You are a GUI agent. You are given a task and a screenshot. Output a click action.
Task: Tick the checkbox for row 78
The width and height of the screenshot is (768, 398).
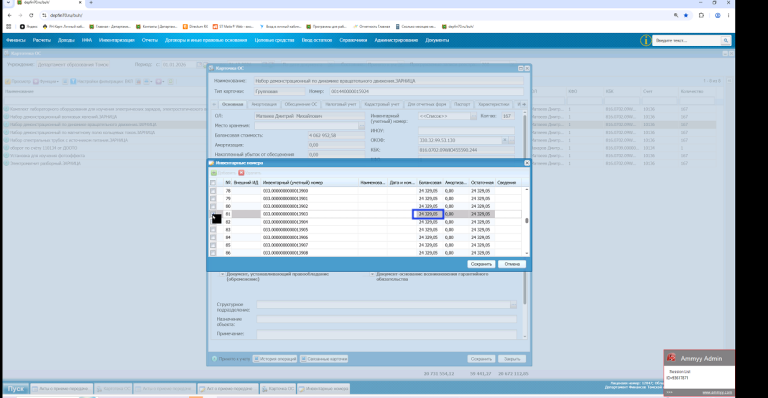[x=213, y=191]
